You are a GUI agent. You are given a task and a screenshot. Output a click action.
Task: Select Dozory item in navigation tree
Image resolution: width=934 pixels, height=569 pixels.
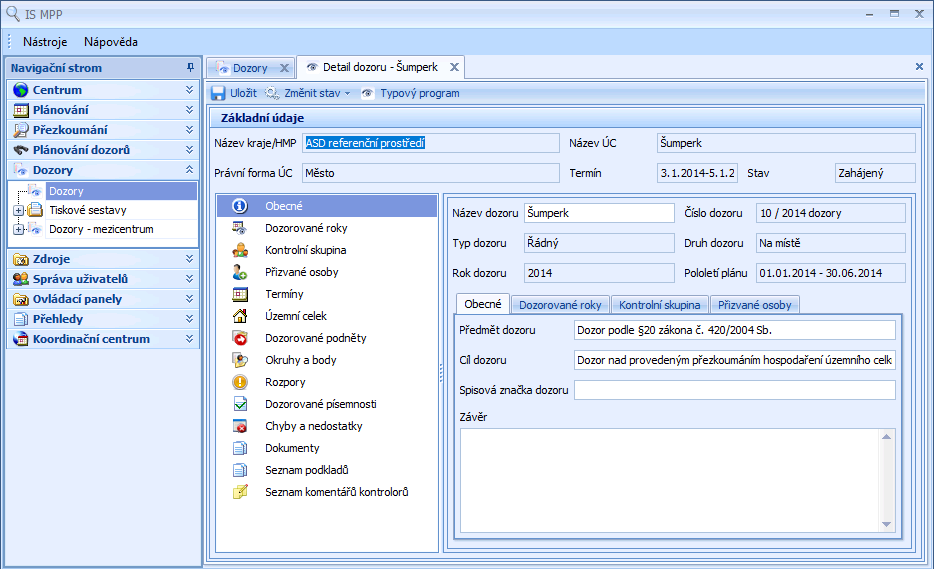point(122,191)
